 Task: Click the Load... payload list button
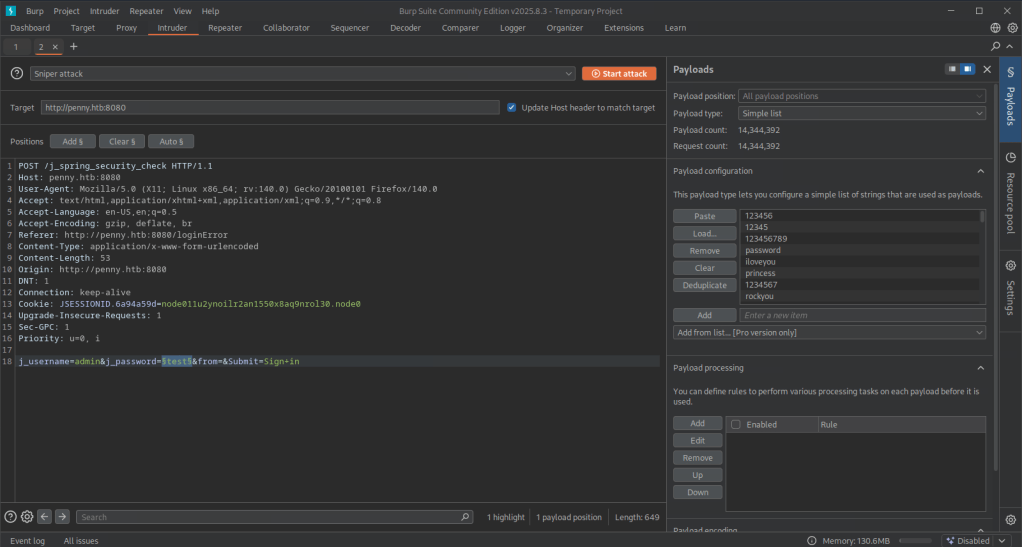click(x=704, y=233)
